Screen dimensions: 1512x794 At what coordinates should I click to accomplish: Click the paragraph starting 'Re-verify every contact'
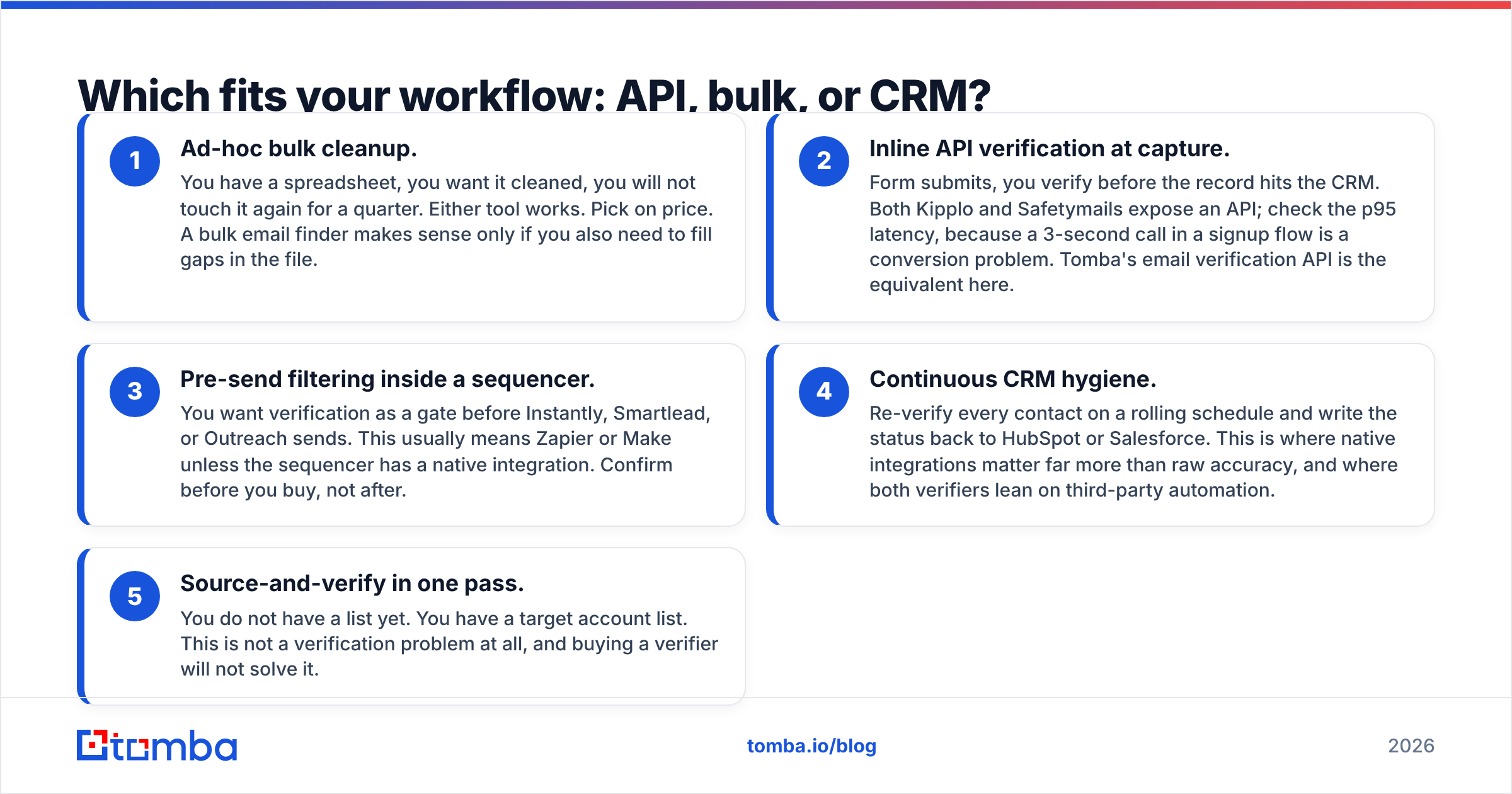click(1133, 452)
